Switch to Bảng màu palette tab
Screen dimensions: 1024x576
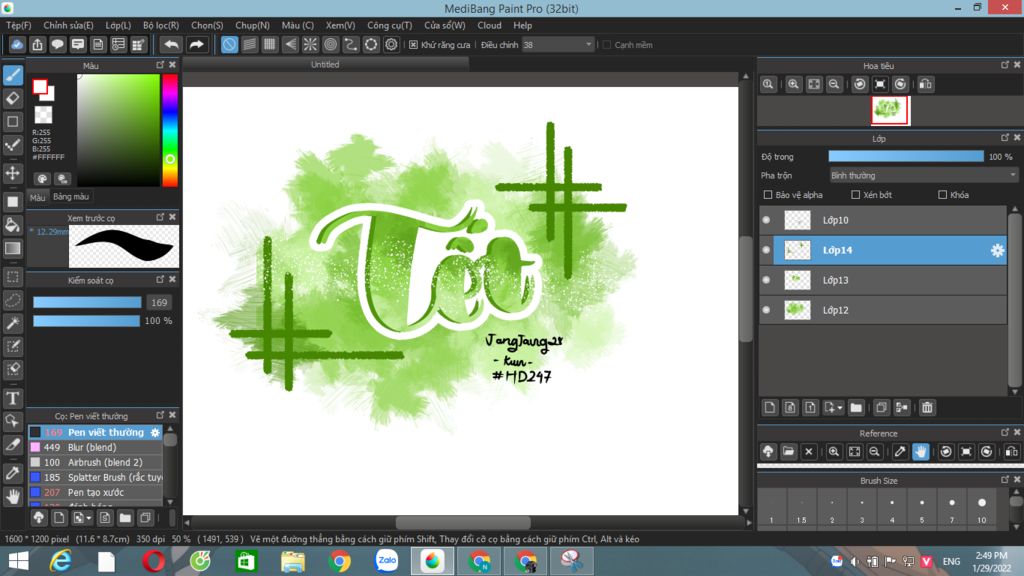pos(71,197)
